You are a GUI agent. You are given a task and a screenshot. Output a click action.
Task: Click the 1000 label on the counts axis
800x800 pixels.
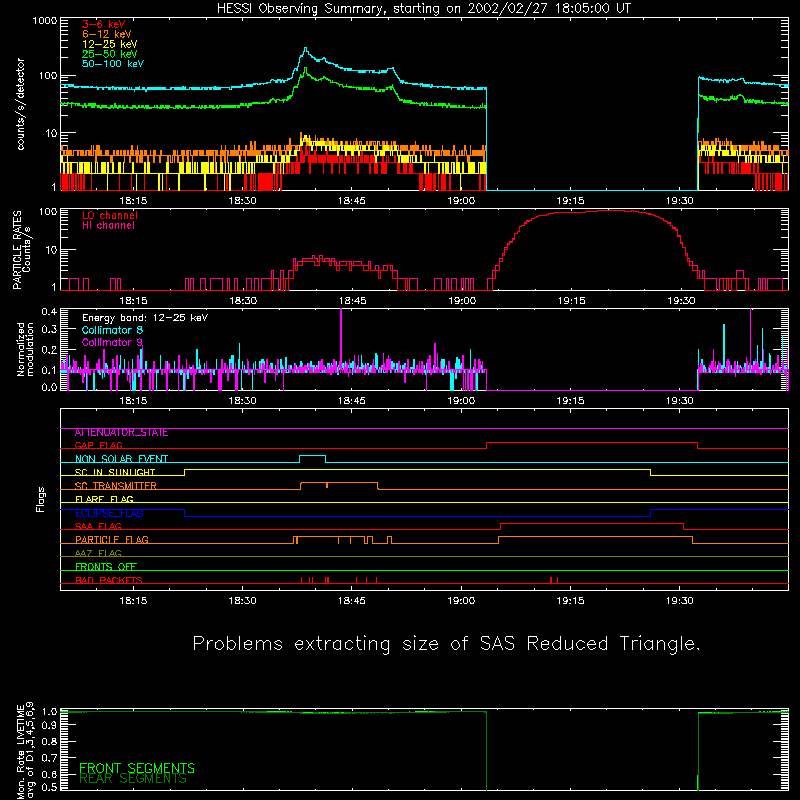45,21
